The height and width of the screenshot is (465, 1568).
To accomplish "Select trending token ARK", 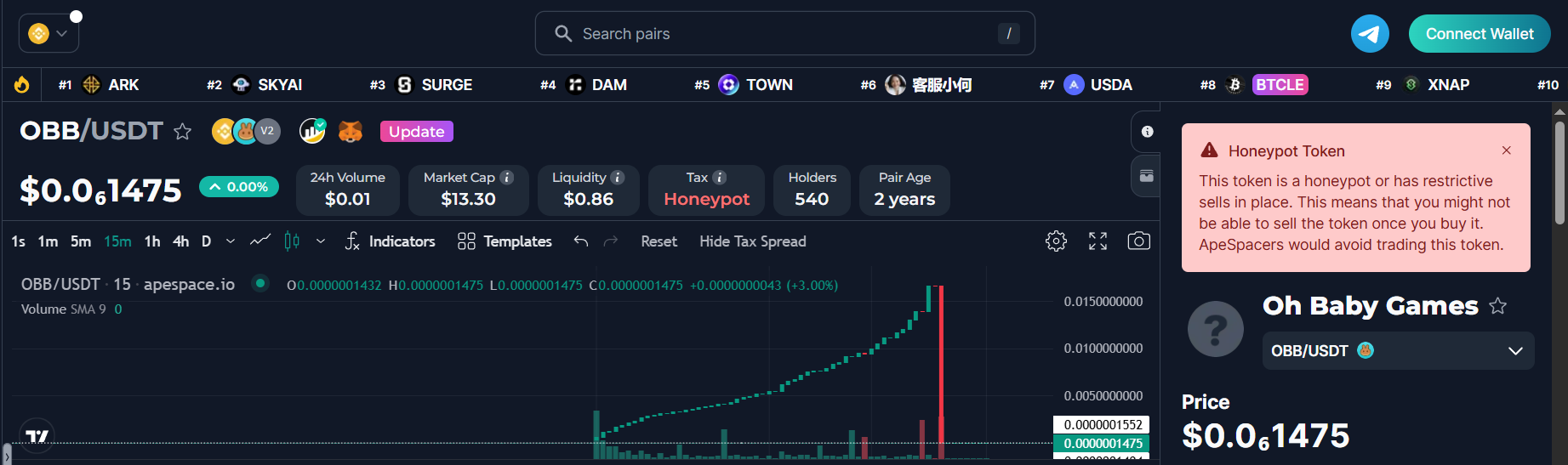I will (x=111, y=85).
